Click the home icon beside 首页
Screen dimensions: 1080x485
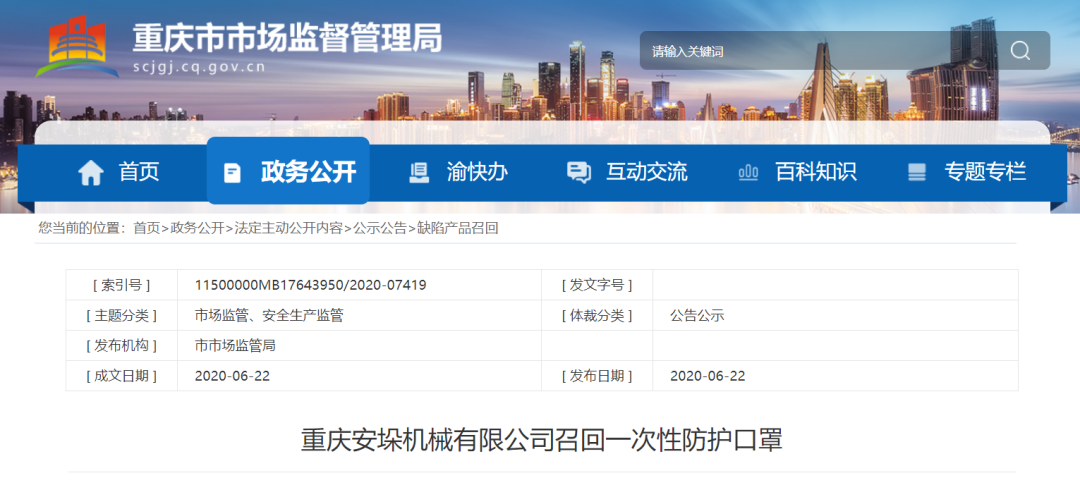pyautogui.click(x=91, y=173)
